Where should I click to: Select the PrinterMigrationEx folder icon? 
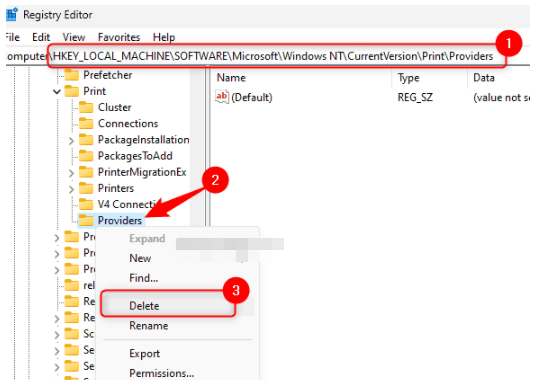click(x=86, y=172)
